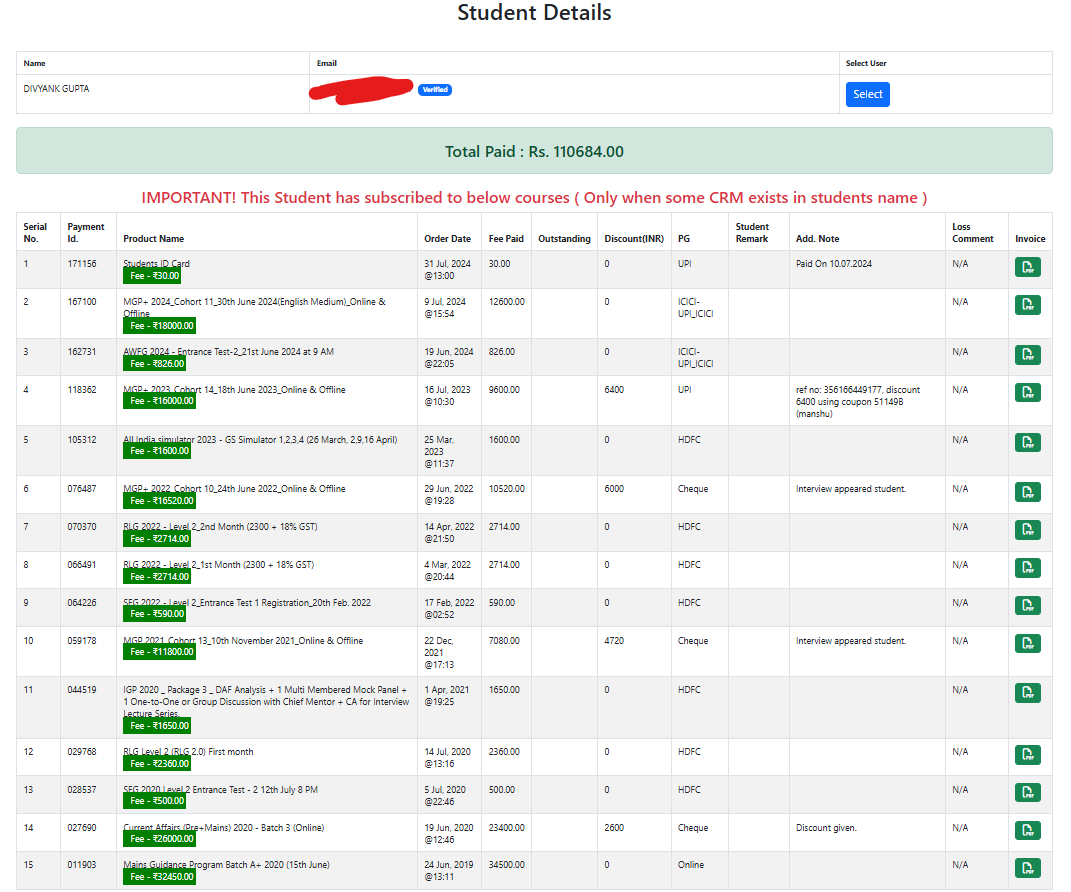This screenshot has height=892, width=1071.
Task: Open invoice PDF for Students ID Card
Action: 1027,267
